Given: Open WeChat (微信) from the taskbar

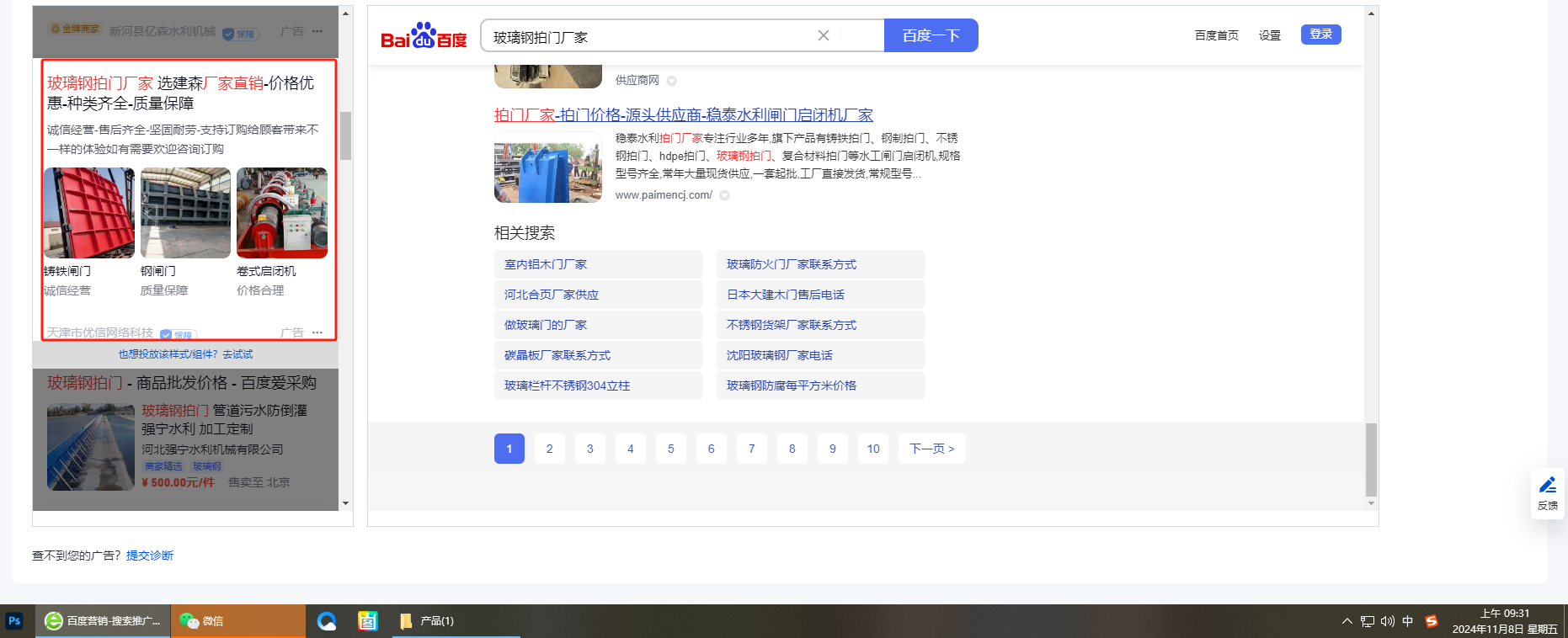Looking at the screenshot, I should tap(202, 621).
